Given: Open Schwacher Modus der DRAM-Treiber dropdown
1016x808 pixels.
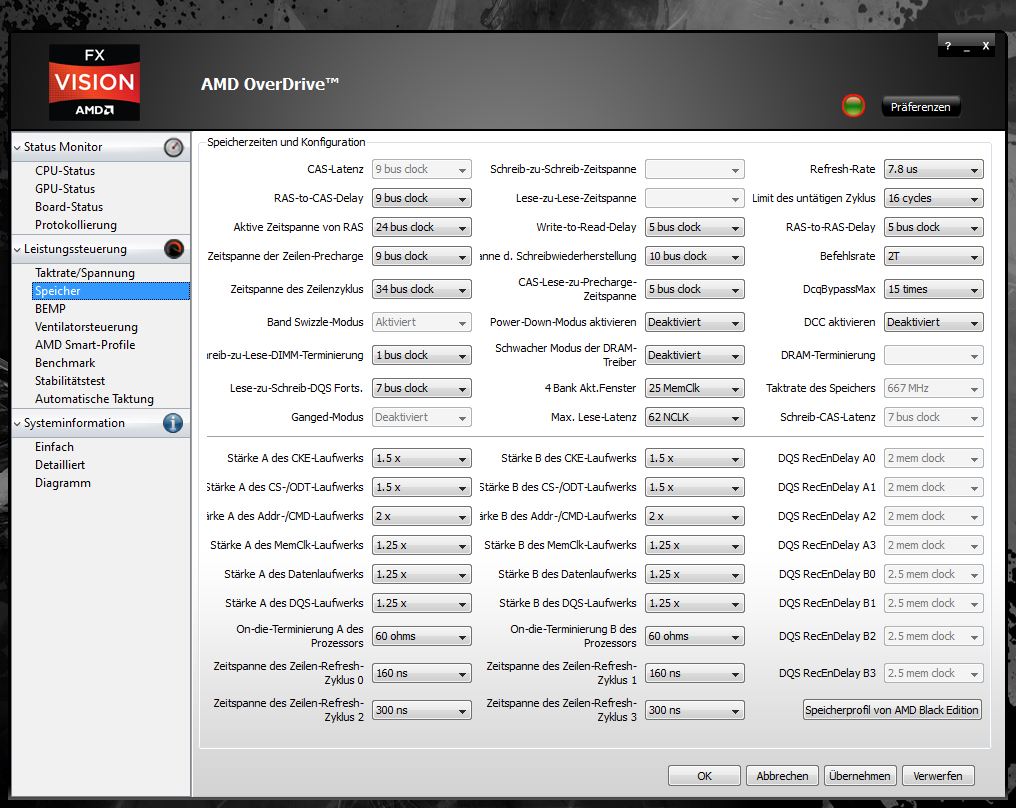Looking at the screenshot, I should (x=695, y=356).
